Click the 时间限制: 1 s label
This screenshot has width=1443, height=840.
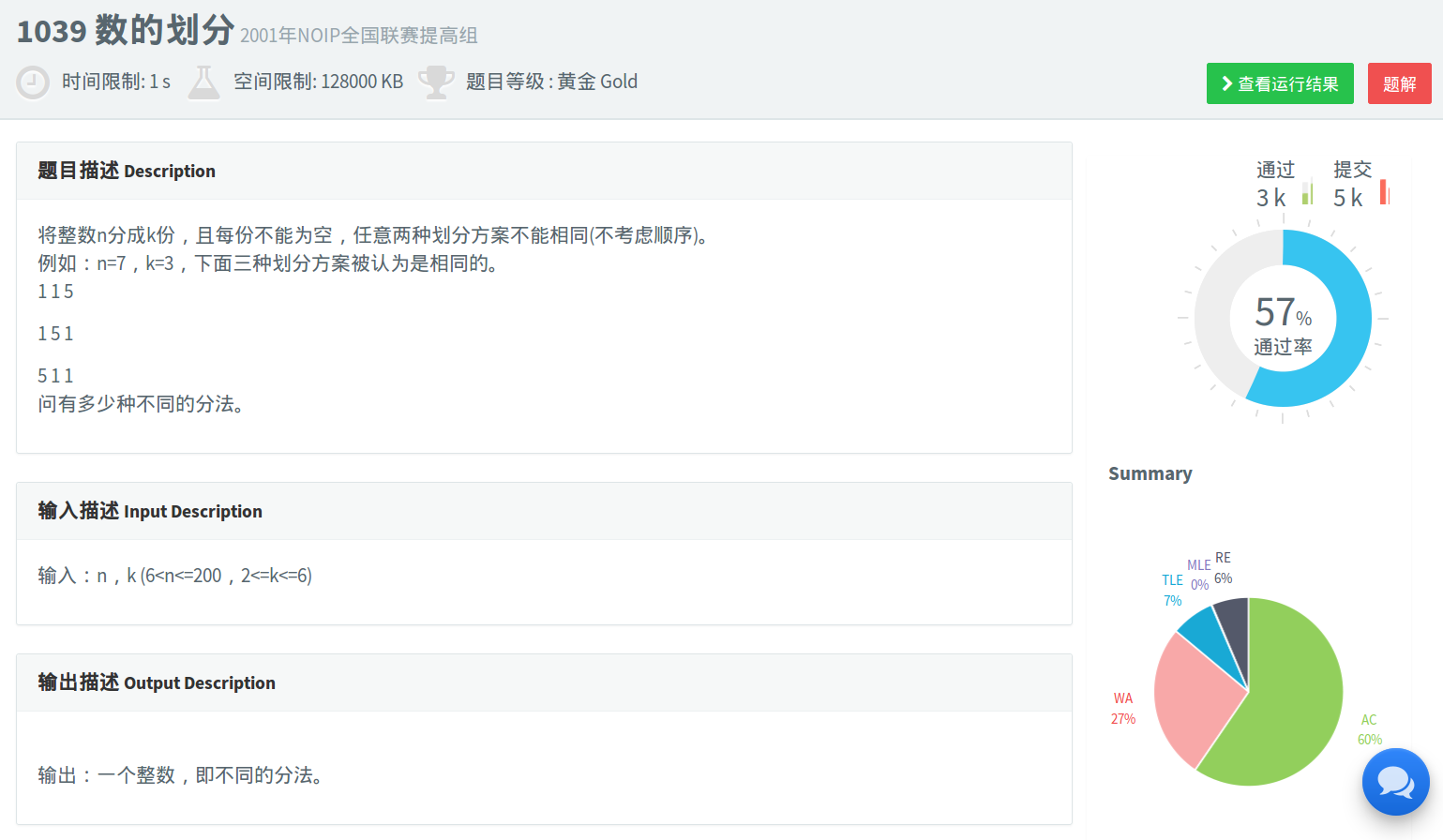pos(116,82)
